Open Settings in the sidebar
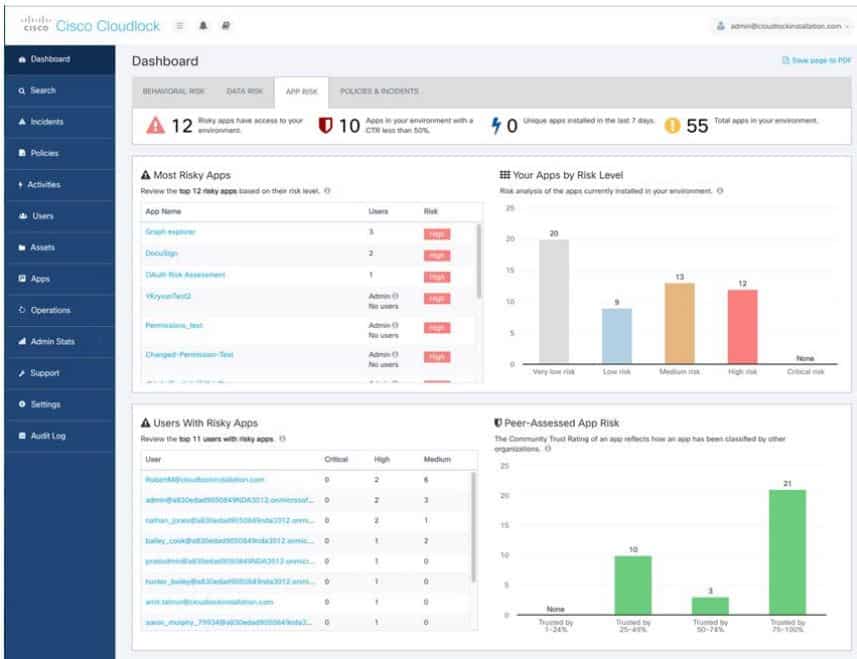Screen dimensions: 857x659 [x=60, y=404]
